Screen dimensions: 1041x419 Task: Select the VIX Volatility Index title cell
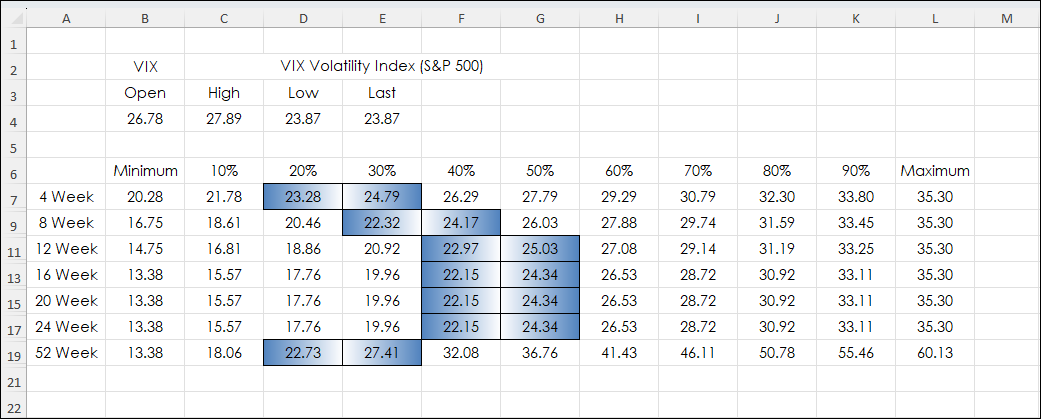[382, 67]
